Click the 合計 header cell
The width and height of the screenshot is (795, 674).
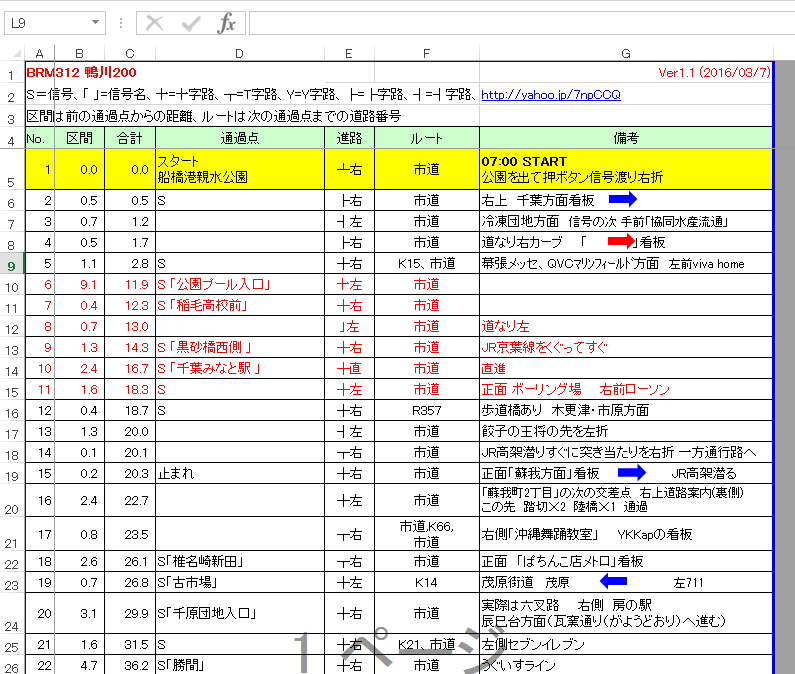[130, 138]
